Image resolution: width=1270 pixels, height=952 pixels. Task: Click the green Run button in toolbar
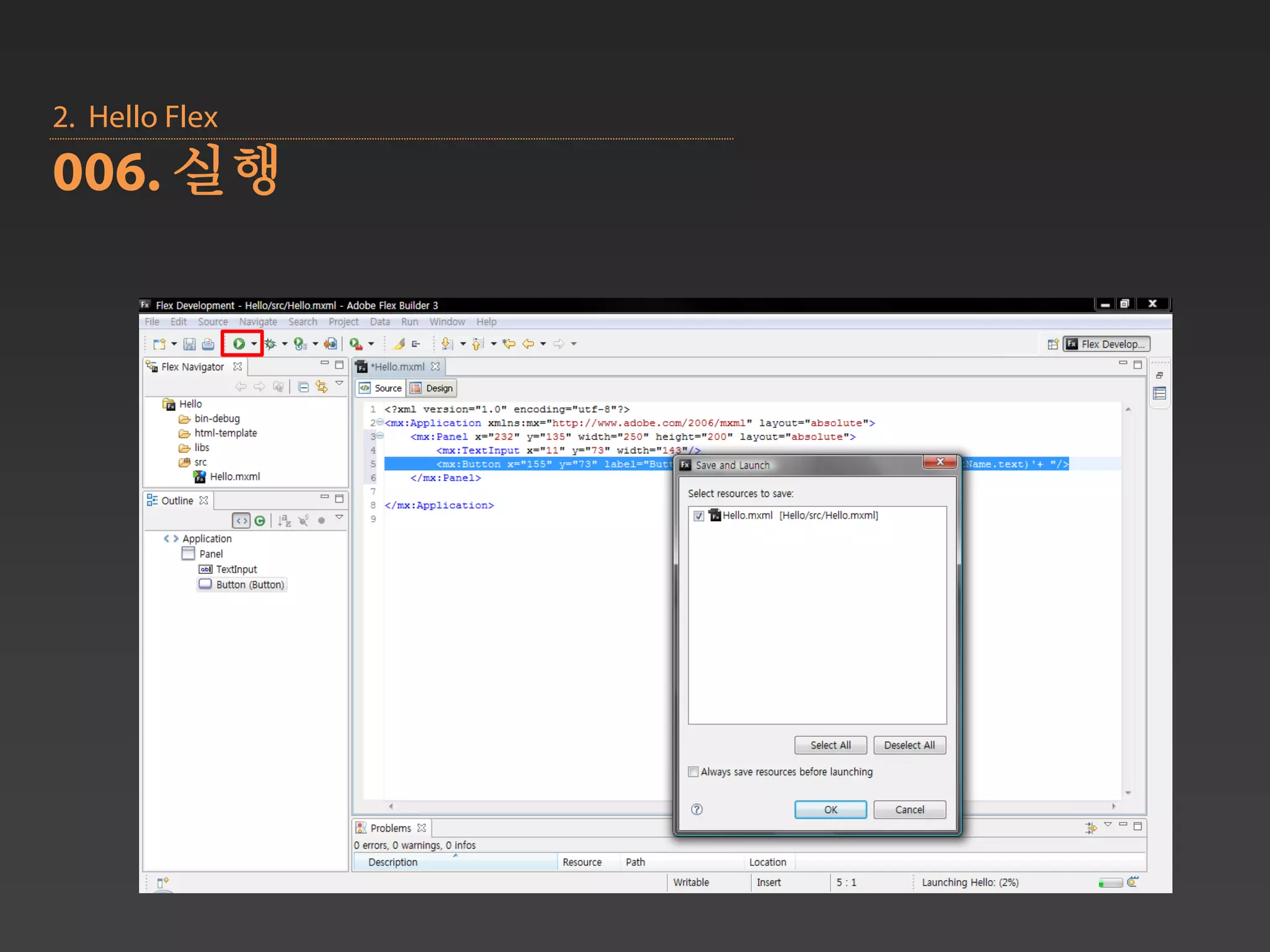coord(239,344)
